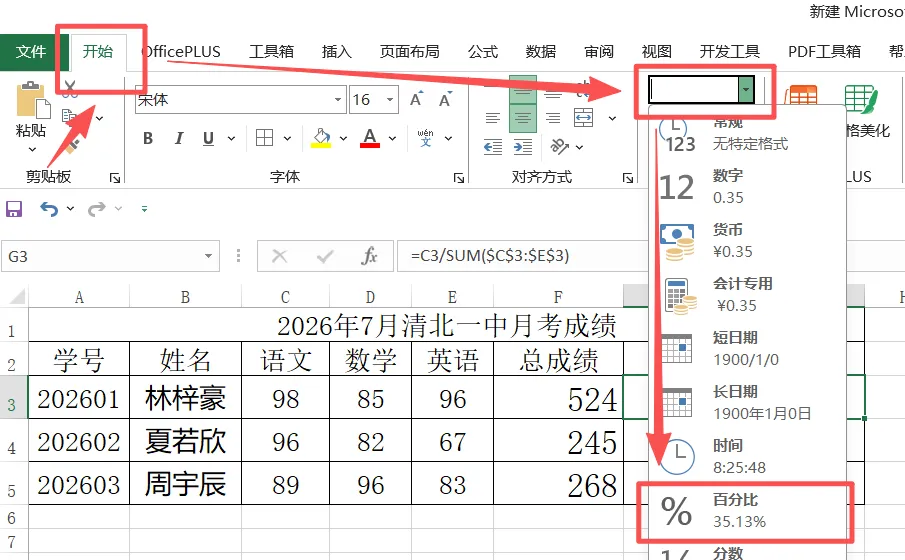
Task: Expand the Name Box dropdown for G3
Action: point(208,256)
